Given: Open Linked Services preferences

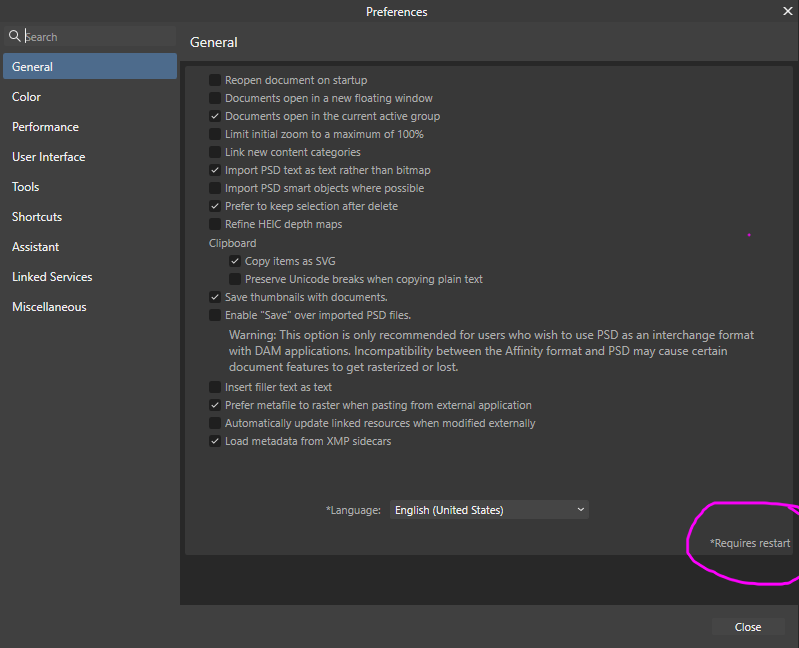Looking at the screenshot, I should click(x=90, y=277).
